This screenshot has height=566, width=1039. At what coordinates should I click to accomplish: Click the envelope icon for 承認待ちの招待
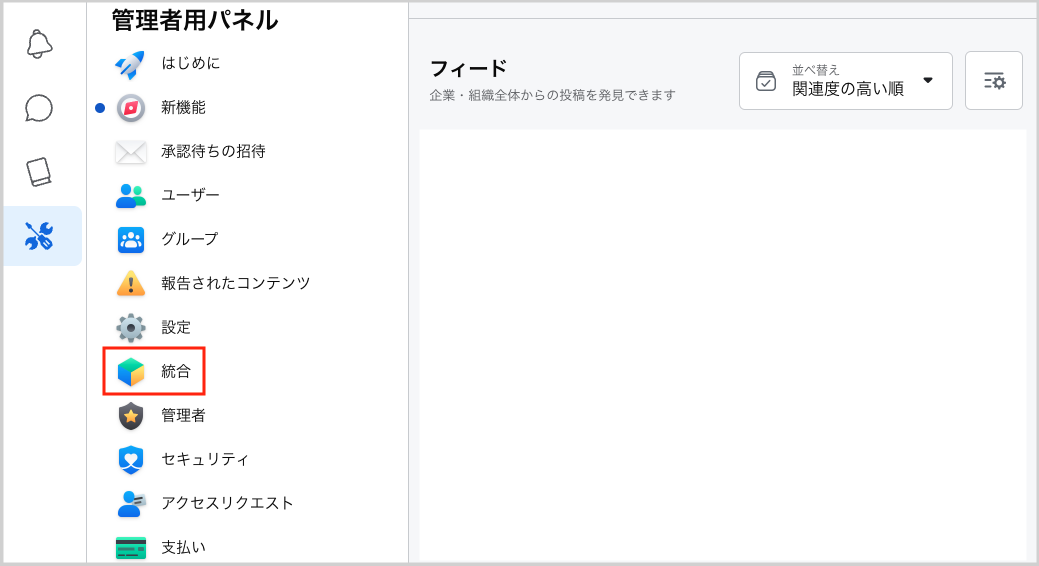[131, 152]
